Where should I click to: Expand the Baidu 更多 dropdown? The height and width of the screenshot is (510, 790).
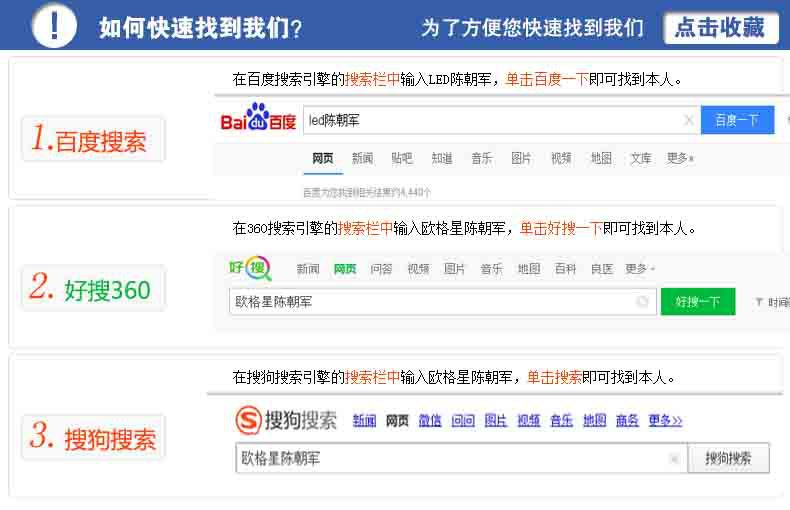pos(680,159)
